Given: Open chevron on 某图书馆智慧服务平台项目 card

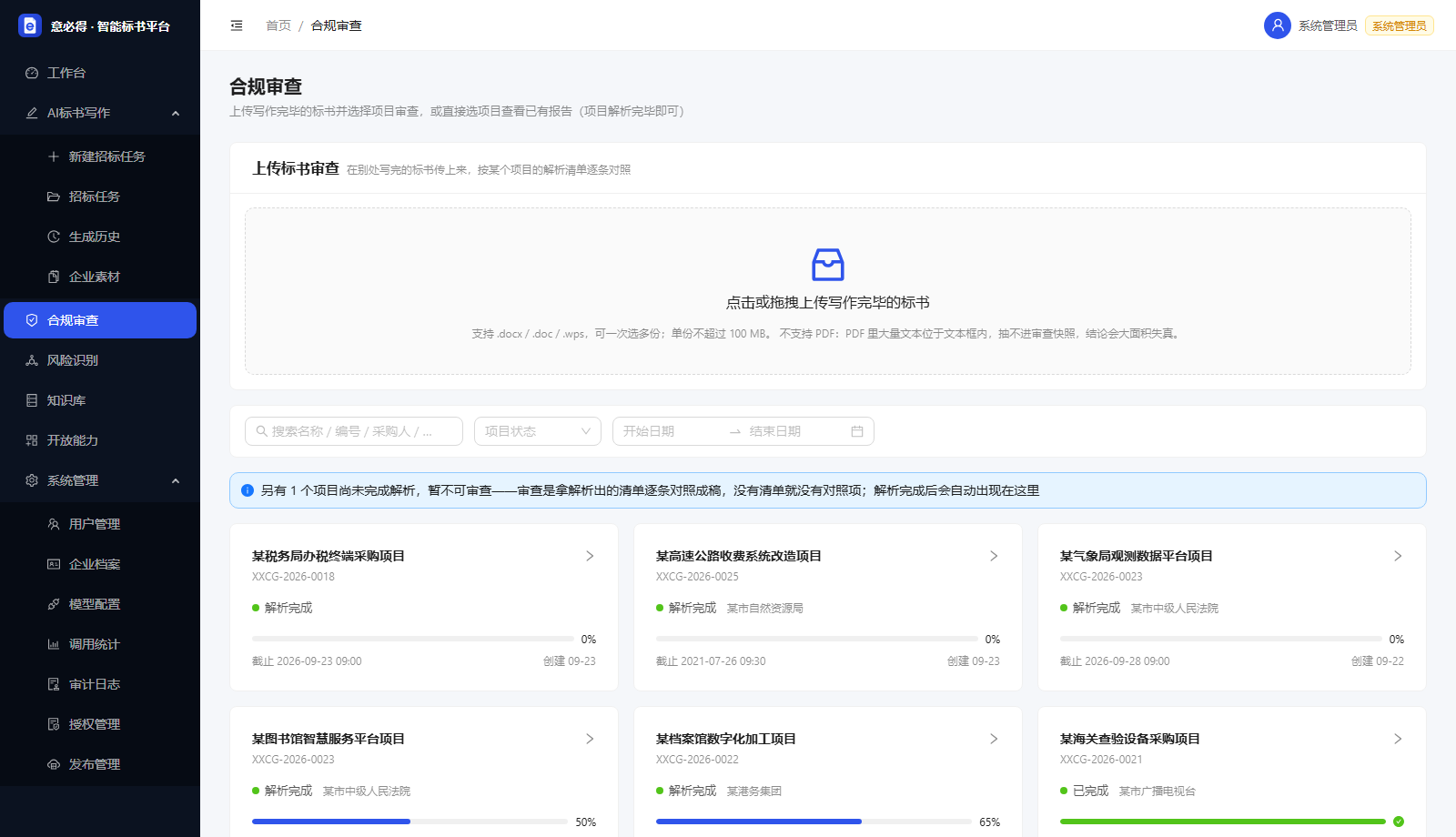Looking at the screenshot, I should pos(590,739).
